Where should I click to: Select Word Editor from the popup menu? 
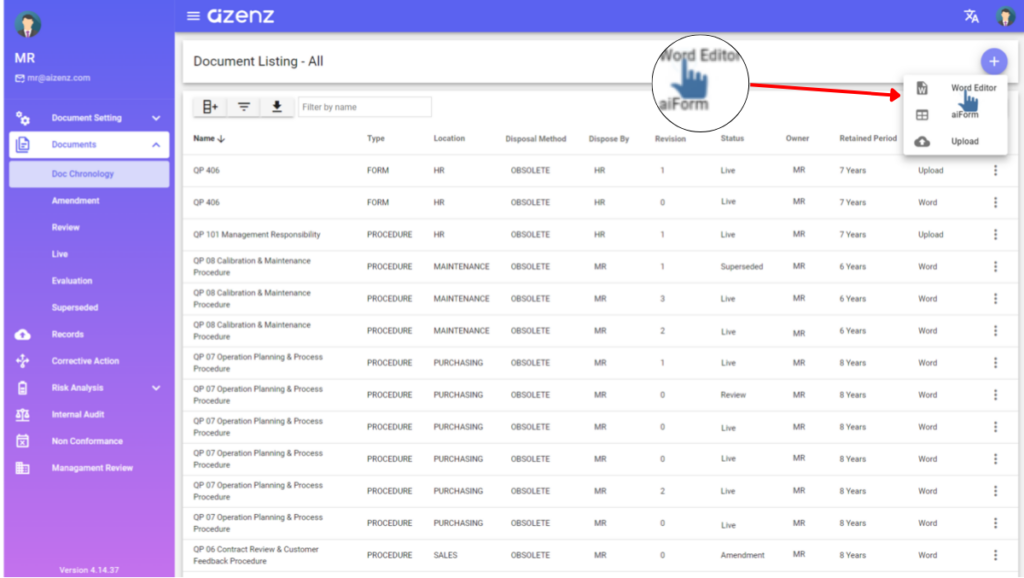pos(972,88)
